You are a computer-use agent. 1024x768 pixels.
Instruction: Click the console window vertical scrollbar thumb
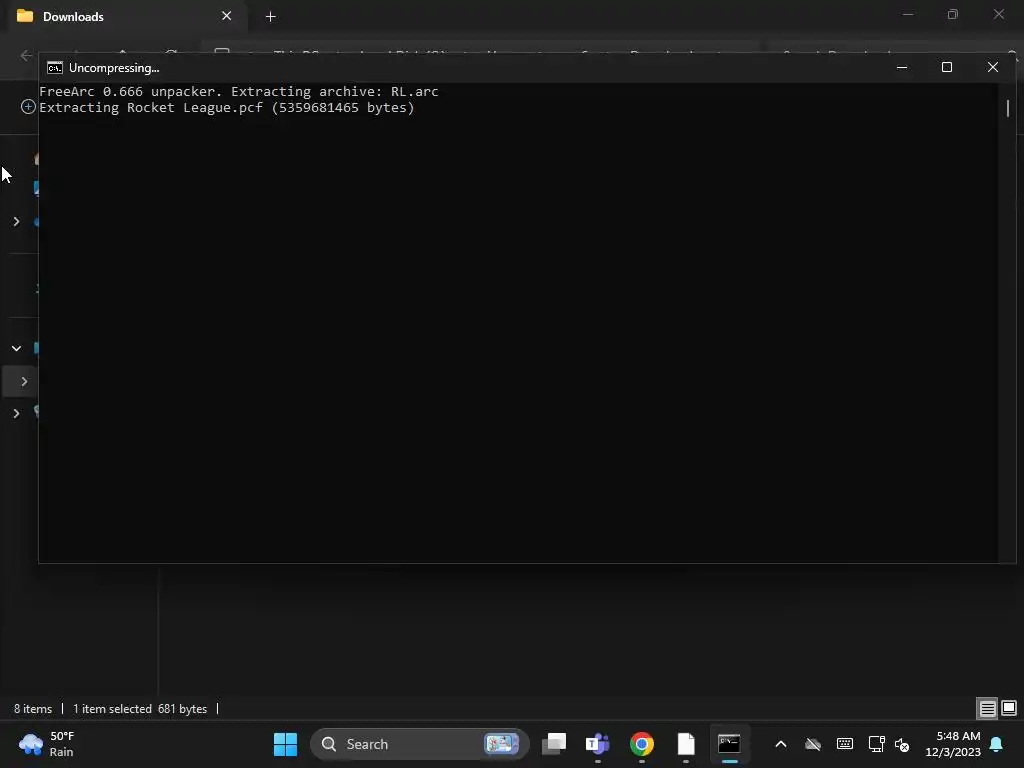pos(1008,108)
